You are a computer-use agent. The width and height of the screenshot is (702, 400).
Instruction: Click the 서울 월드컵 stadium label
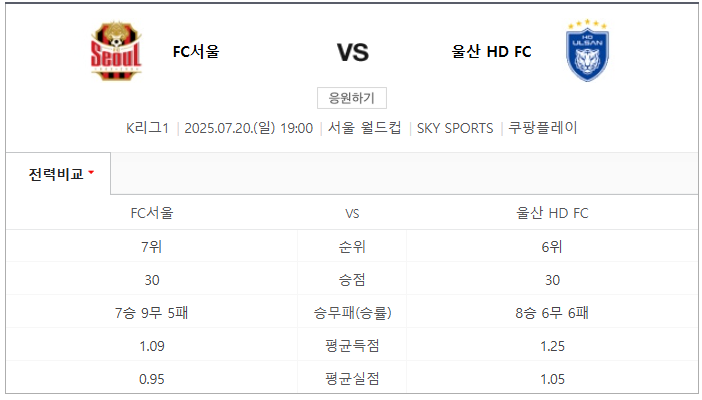click(x=364, y=128)
